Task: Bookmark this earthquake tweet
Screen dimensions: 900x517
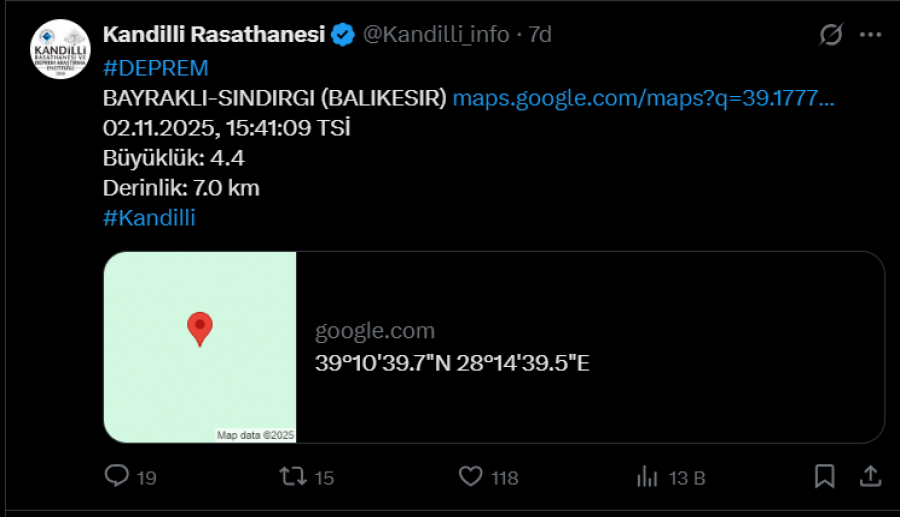Action: [x=824, y=476]
